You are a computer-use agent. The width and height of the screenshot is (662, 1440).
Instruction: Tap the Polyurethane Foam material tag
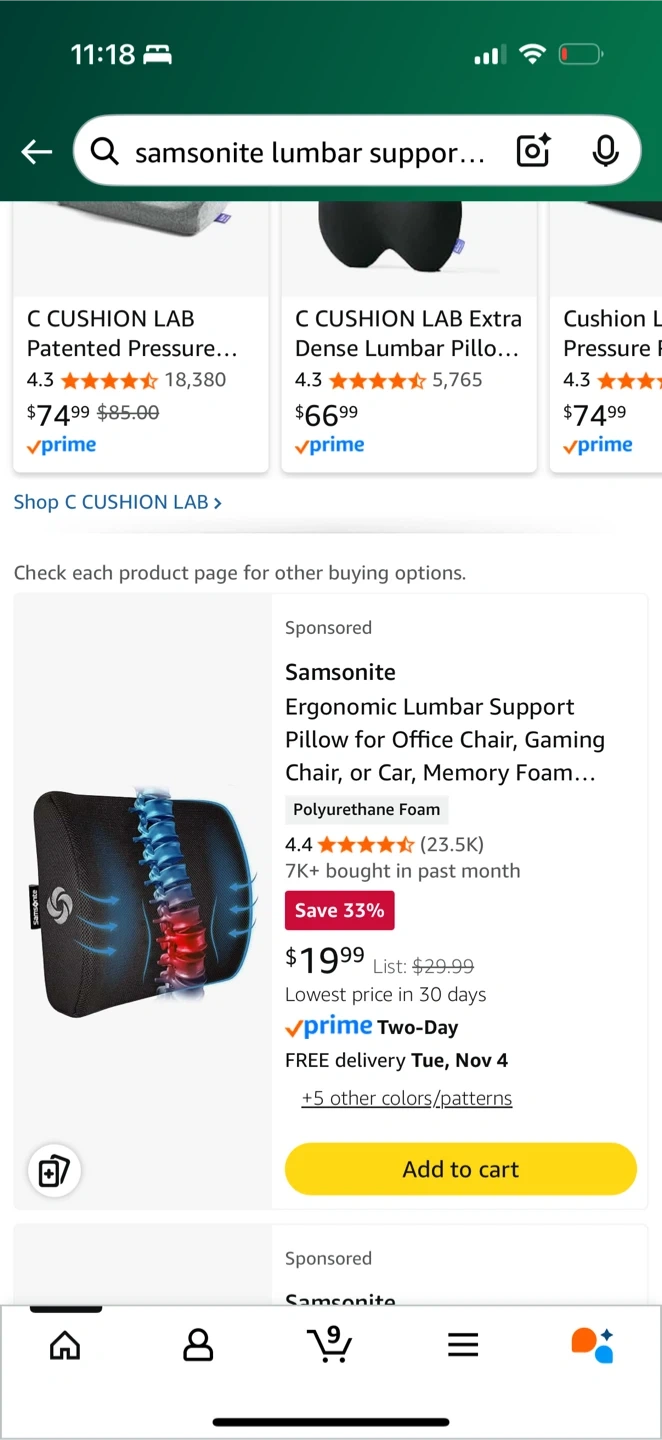click(x=366, y=809)
